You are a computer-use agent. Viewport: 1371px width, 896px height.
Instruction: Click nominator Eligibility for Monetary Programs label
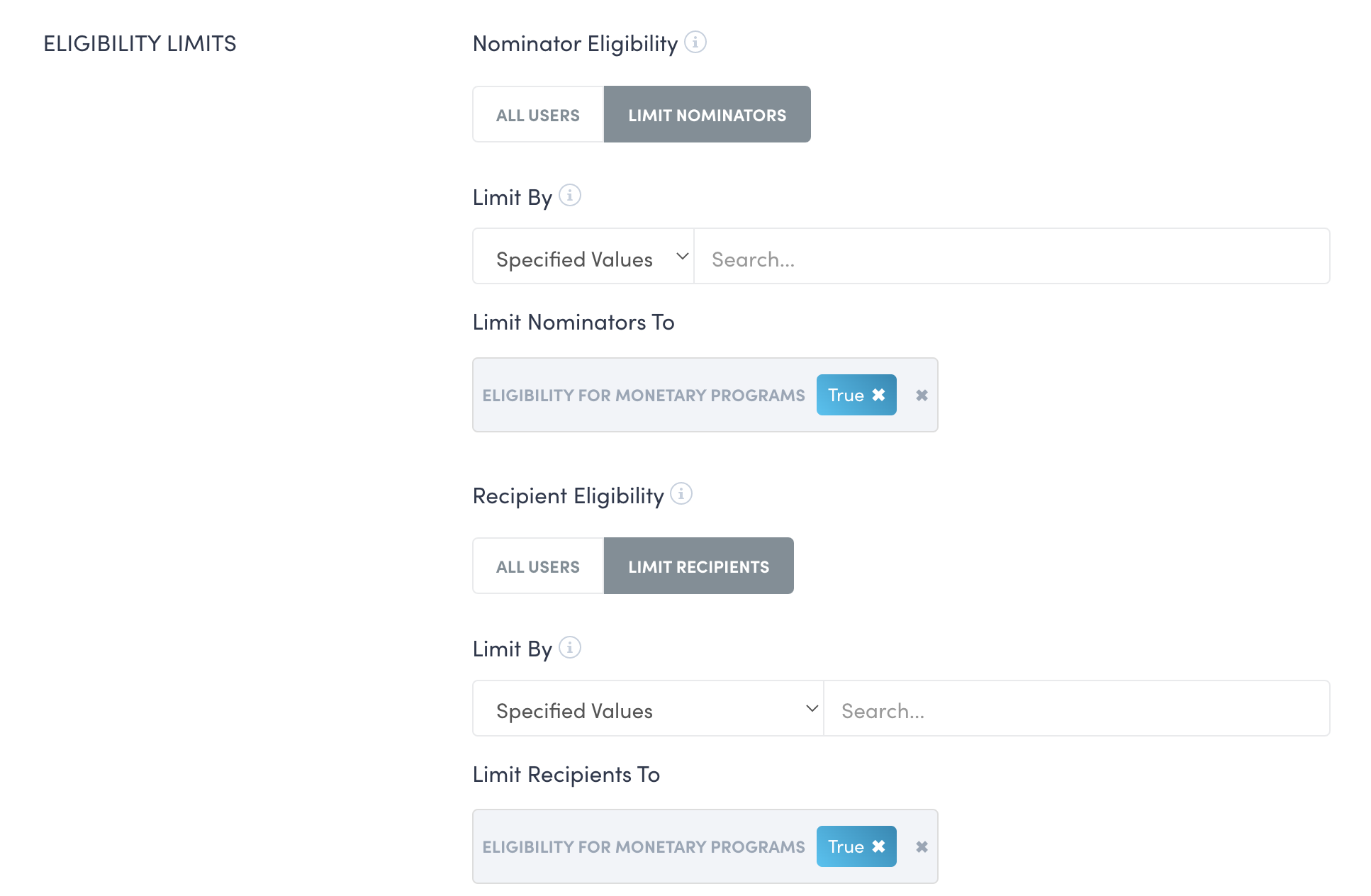(x=644, y=396)
